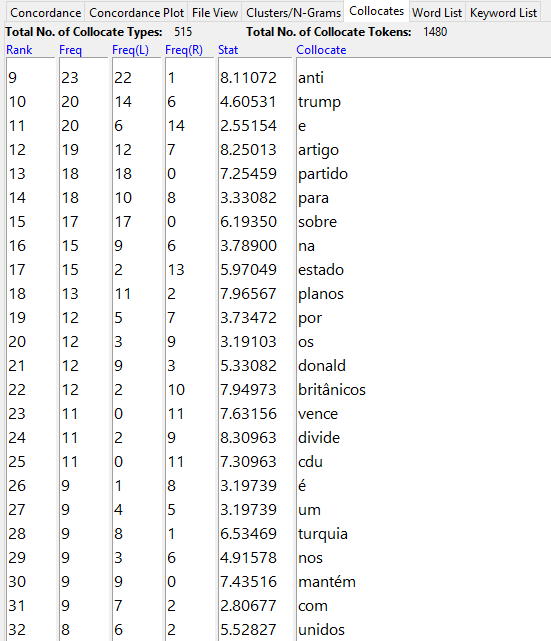The height and width of the screenshot is (641, 551).
Task: Switch to the Concordance tab
Action: [x=45, y=13]
